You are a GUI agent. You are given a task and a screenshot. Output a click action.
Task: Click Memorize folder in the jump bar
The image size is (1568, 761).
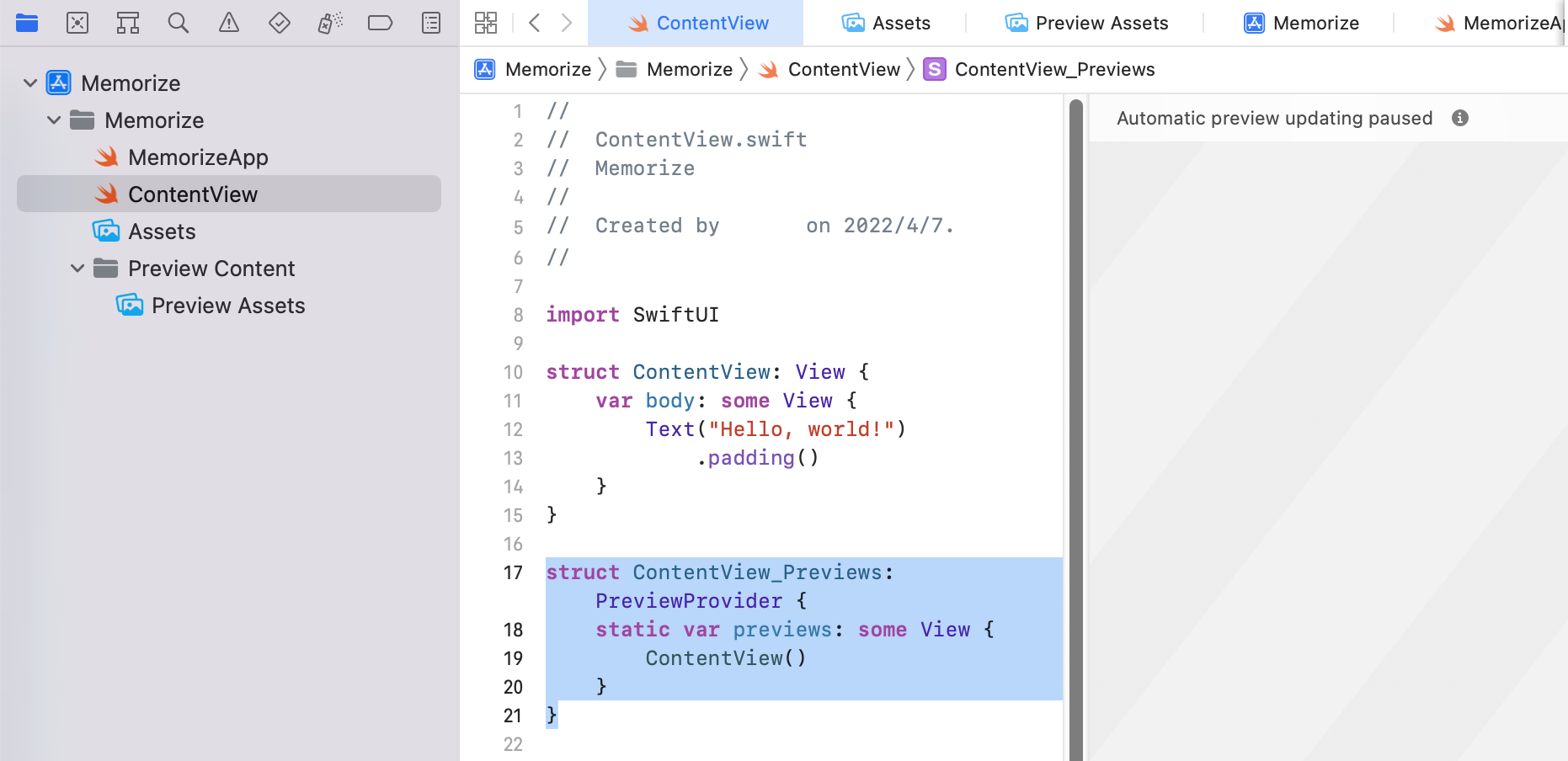point(675,69)
